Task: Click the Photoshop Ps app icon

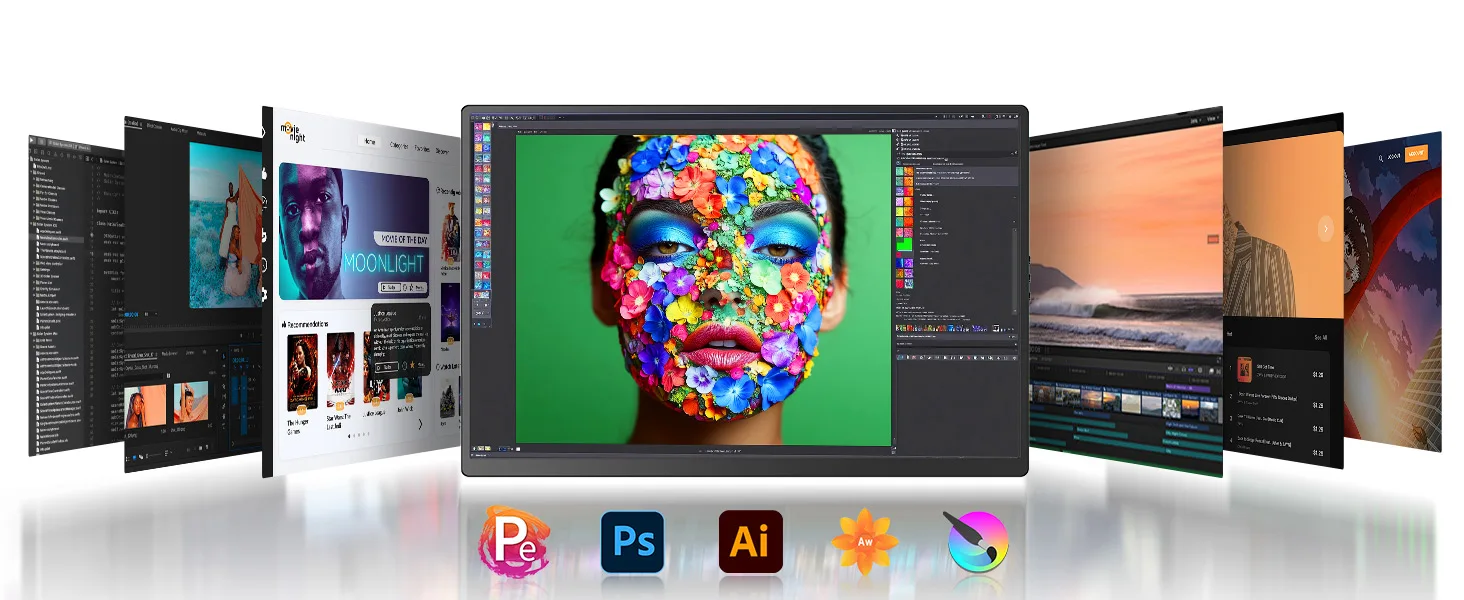Action: 632,542
